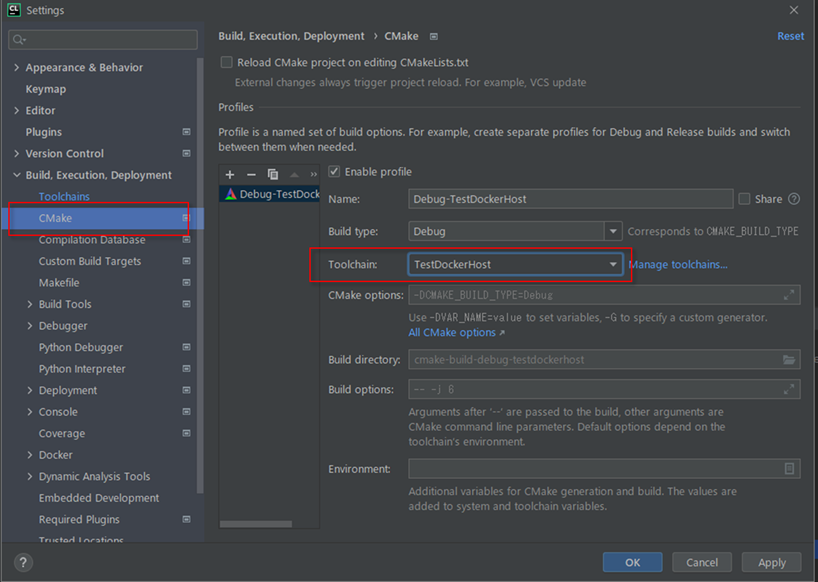
Task: Open Embedded Development settings
Action: [99, 498]
